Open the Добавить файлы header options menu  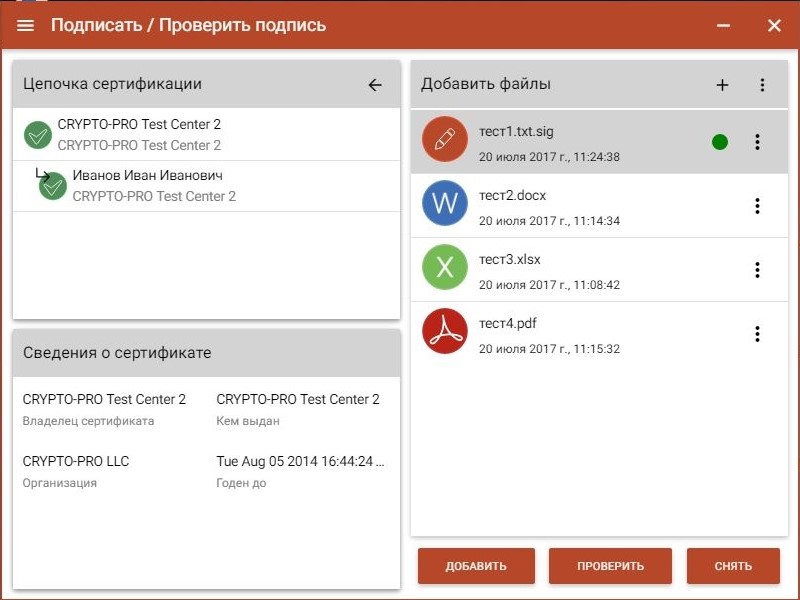762,85
